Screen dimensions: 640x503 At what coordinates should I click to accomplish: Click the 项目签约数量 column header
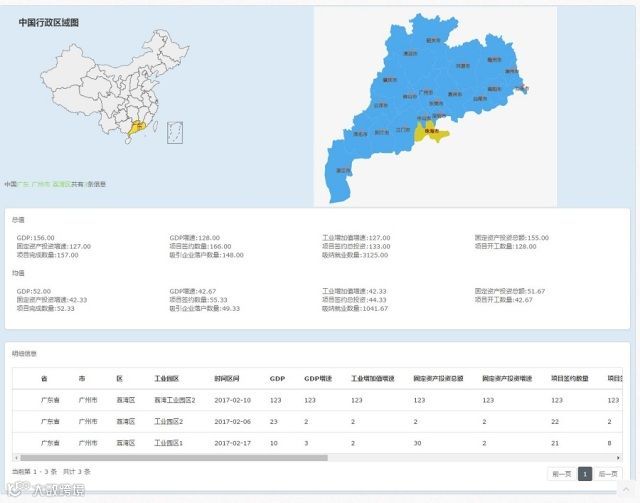tap(570, 378)
